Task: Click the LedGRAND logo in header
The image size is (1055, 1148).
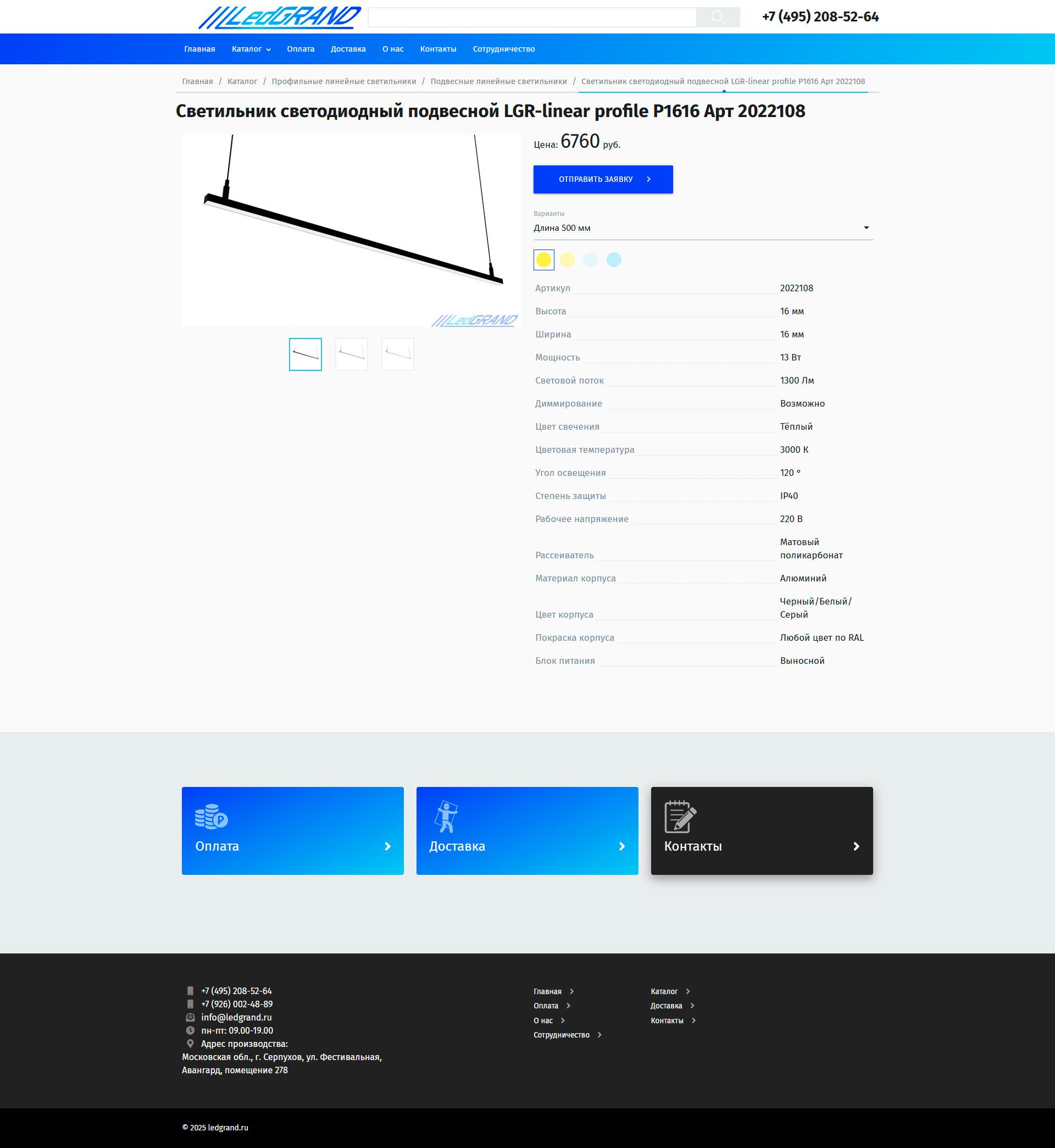Action: 280,17
